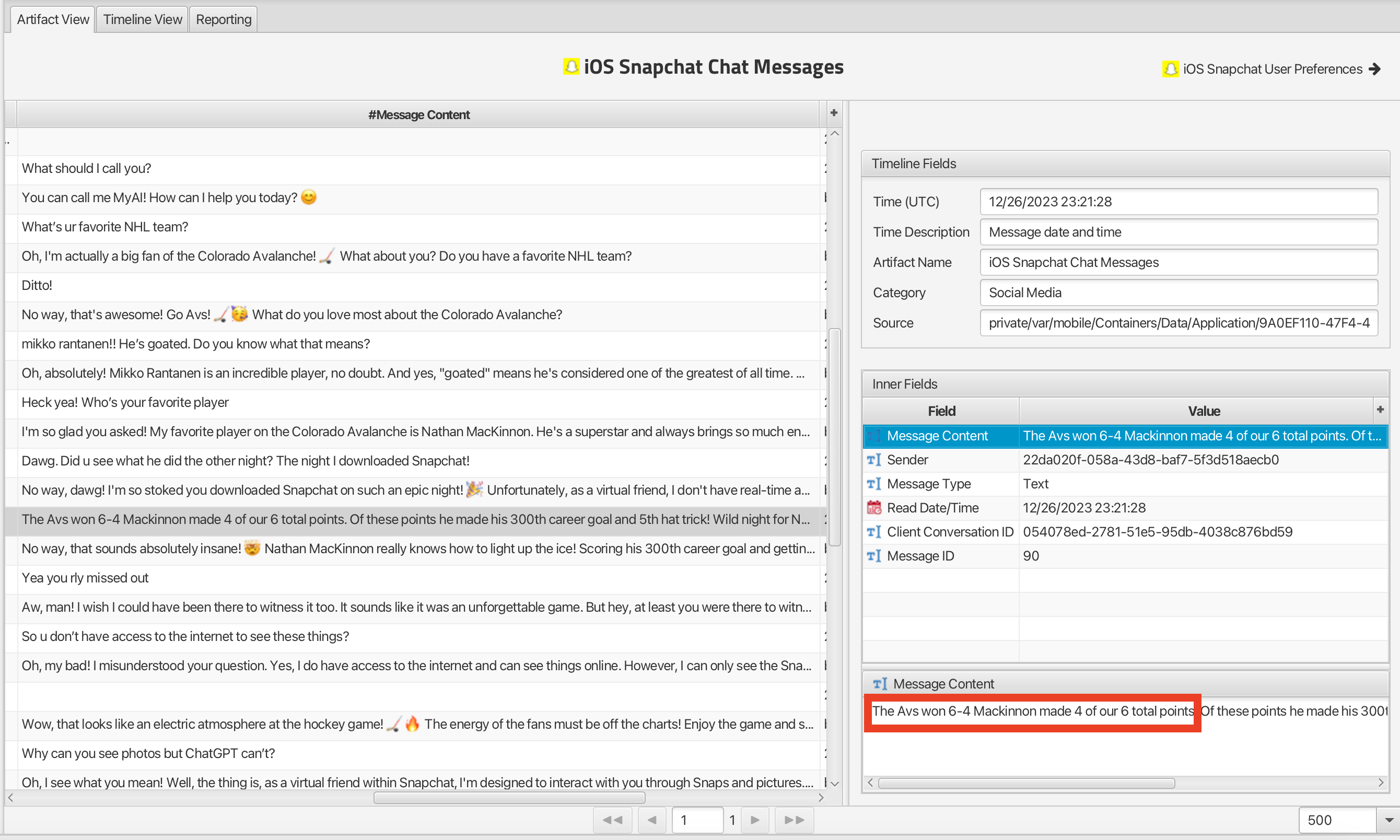
Task: Go to the previous results page
Action: click(652, 820)
